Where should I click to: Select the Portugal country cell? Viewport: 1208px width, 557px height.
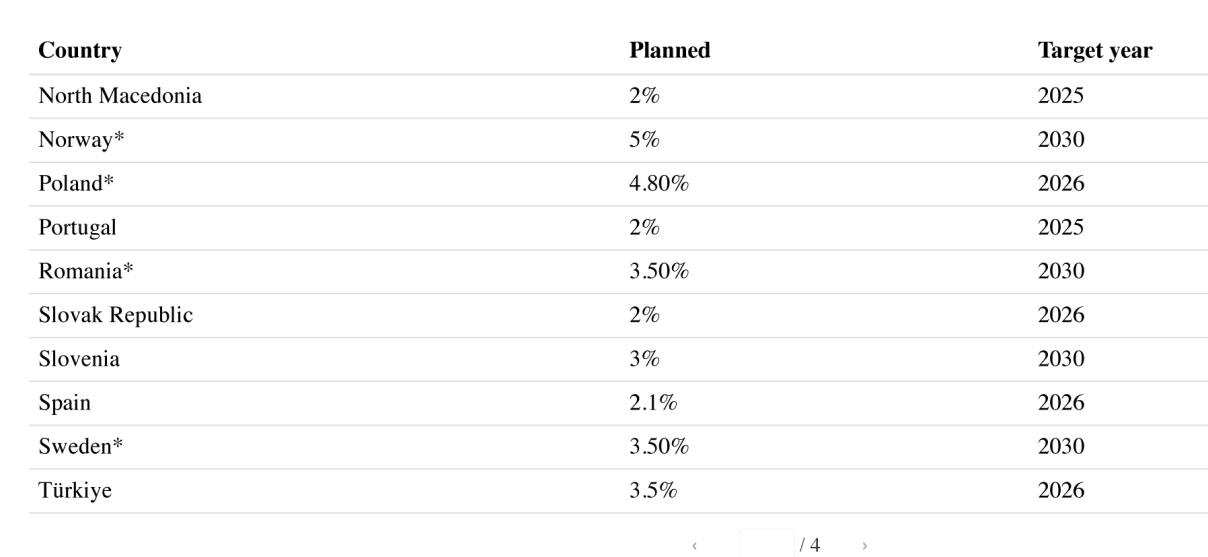[77, 227]
